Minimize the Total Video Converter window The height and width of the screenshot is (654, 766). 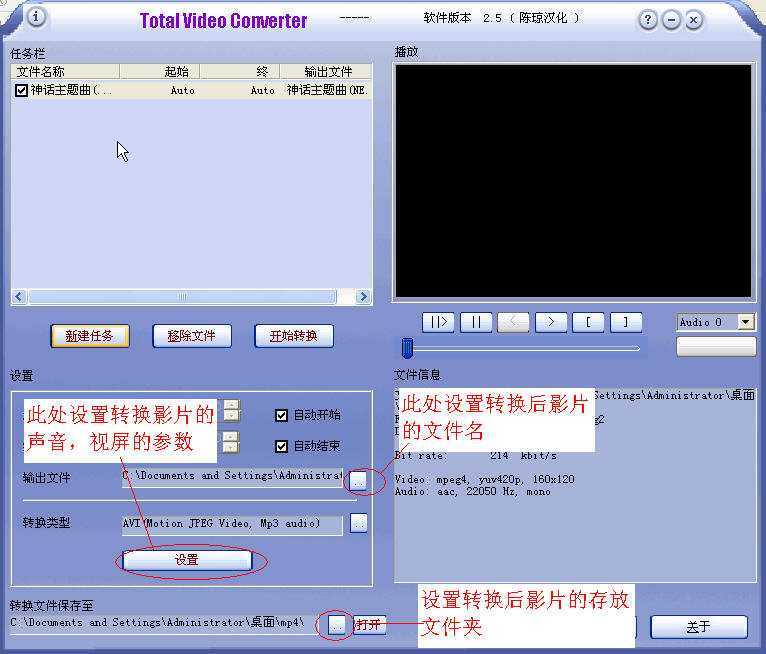click(671, 20)
